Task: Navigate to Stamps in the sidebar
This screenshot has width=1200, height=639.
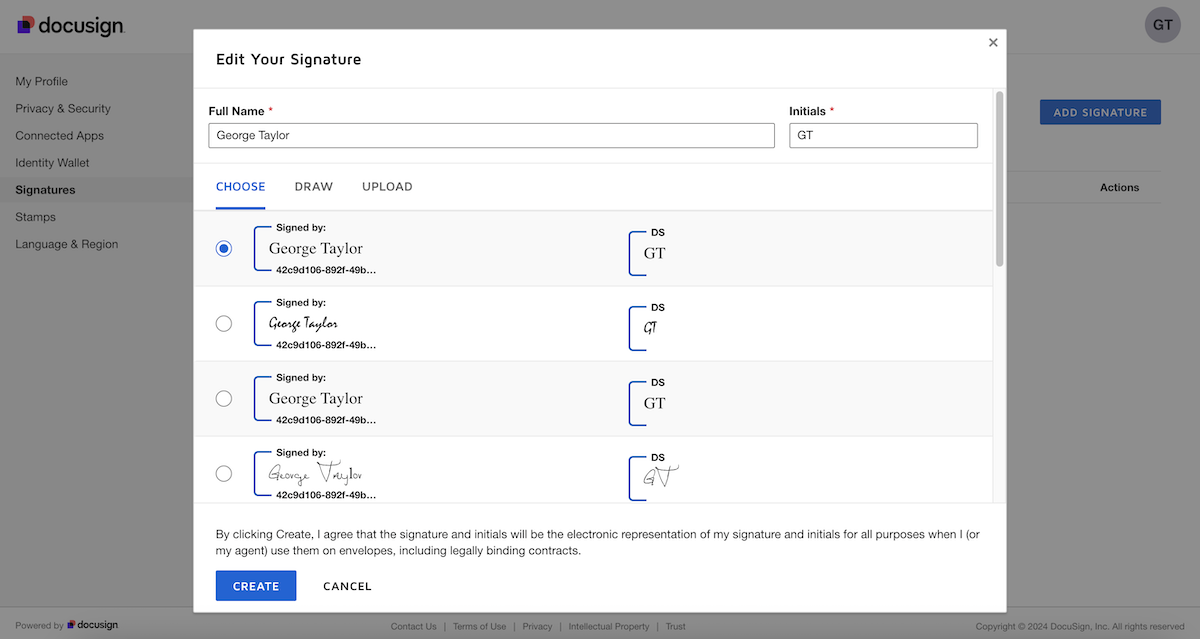Action: [35, 216]
